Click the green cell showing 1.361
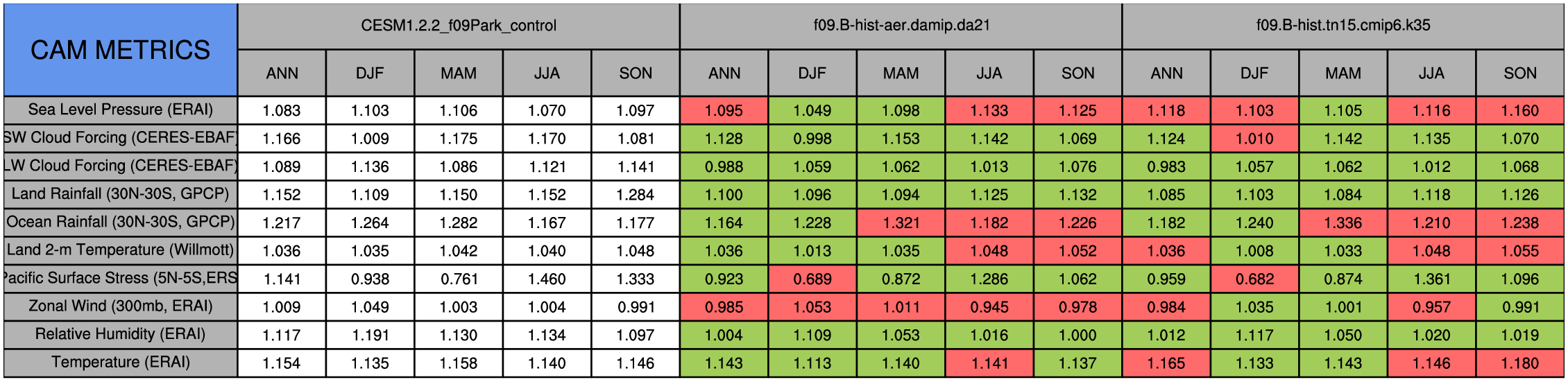Image resolution: width=1568 pixels, height=382 pixels. (x=1431, y=279)
